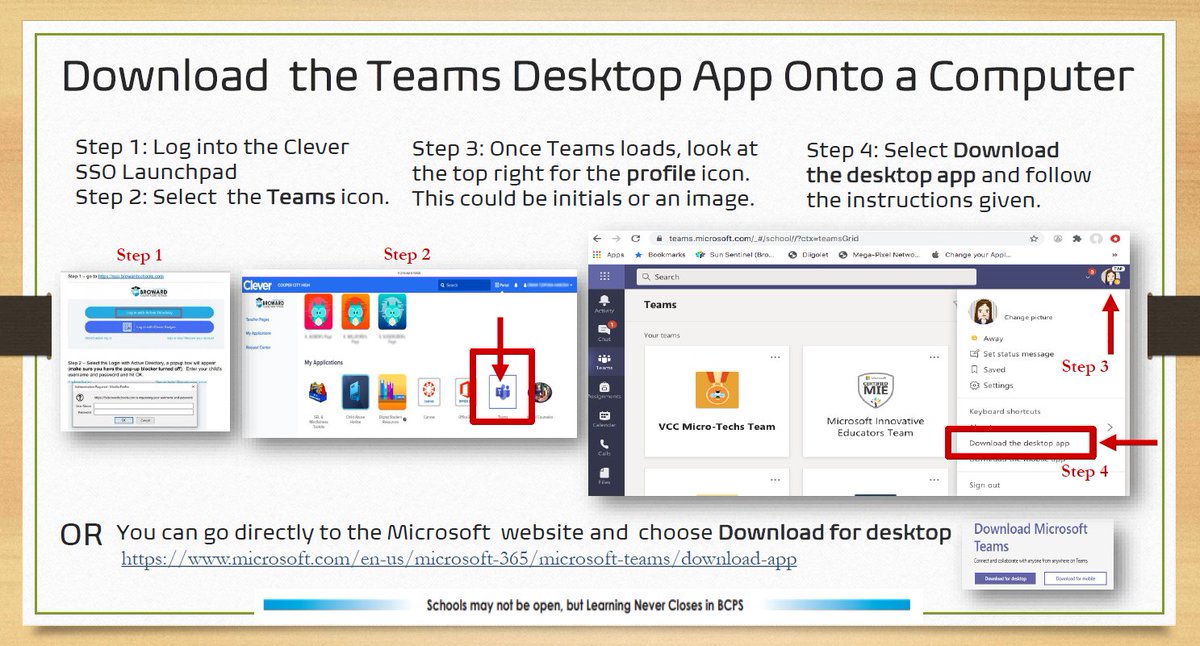Open Assignments in the Teams sidebar
Viewport: 1200px width, 646px height.
pos(604,390)
